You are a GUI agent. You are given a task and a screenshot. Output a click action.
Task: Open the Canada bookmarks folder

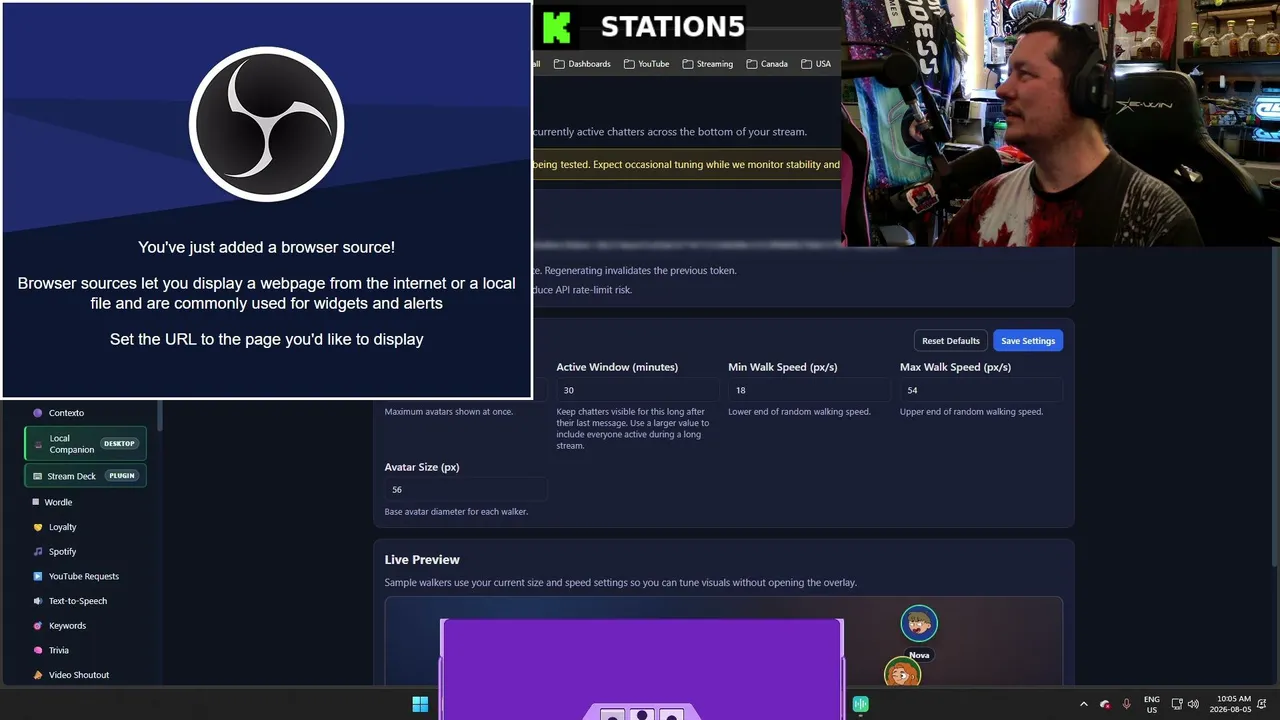[767, 64]
